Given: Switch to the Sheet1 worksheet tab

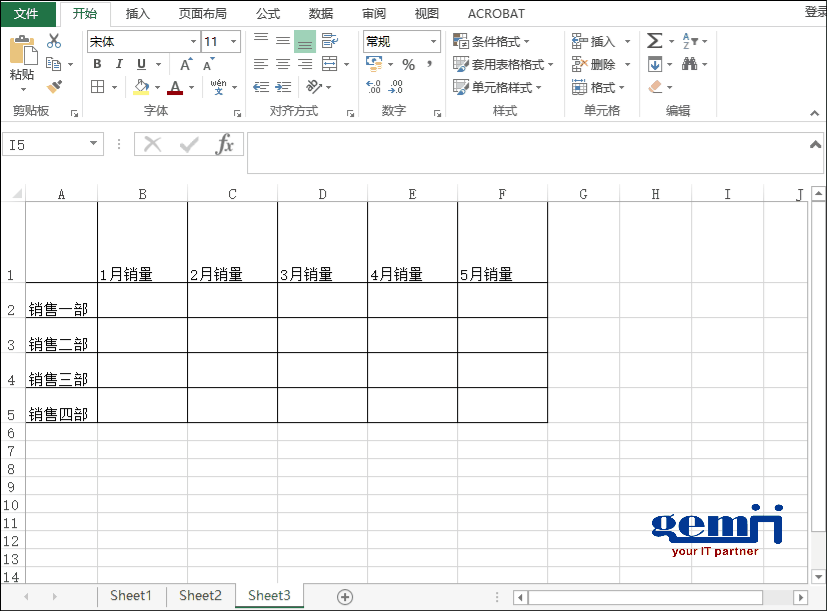Looking at the screenshot, I should pyautogui.click(x=130, y=596).
